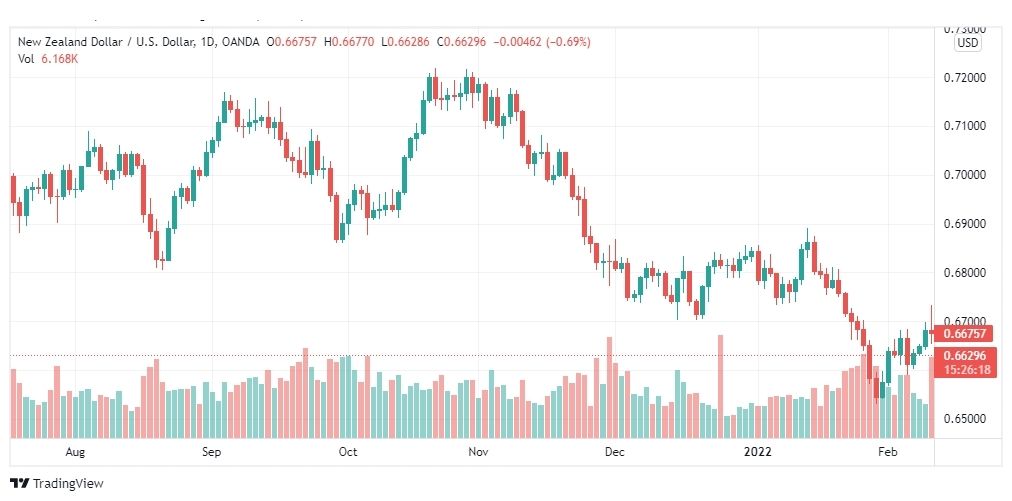Click the TradingView text link at bottom
The width and height of the screenshot is (1012, 501).
68,483
